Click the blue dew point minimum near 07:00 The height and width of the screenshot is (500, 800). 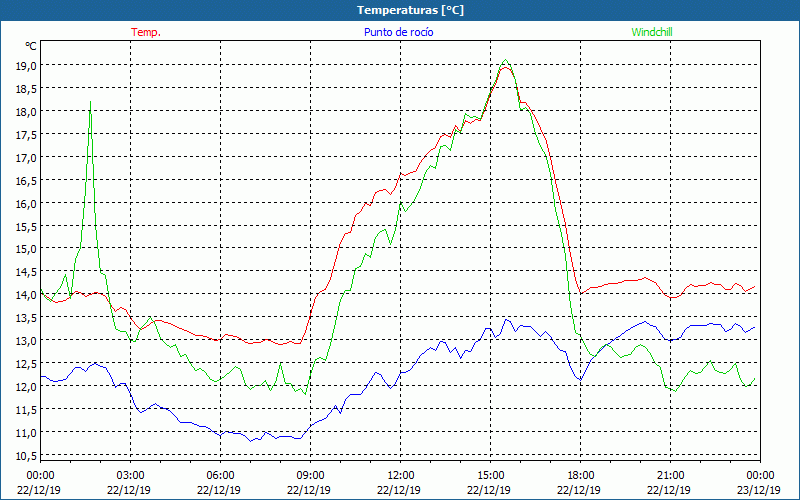pyautogui.click(x=251, y=441)
